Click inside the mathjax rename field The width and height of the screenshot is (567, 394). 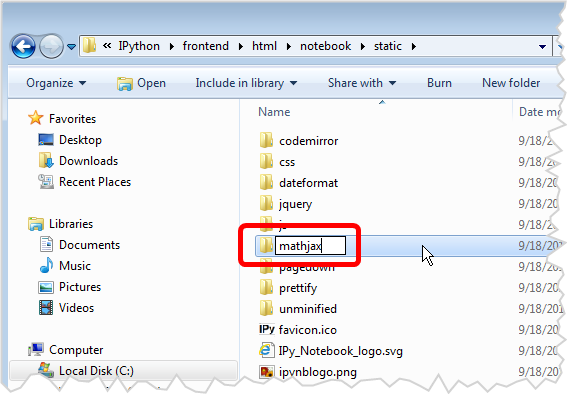click(x=310, y=246)
